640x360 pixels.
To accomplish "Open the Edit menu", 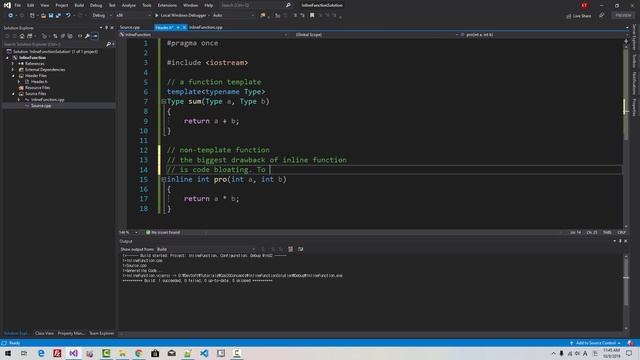I will 31,5.
